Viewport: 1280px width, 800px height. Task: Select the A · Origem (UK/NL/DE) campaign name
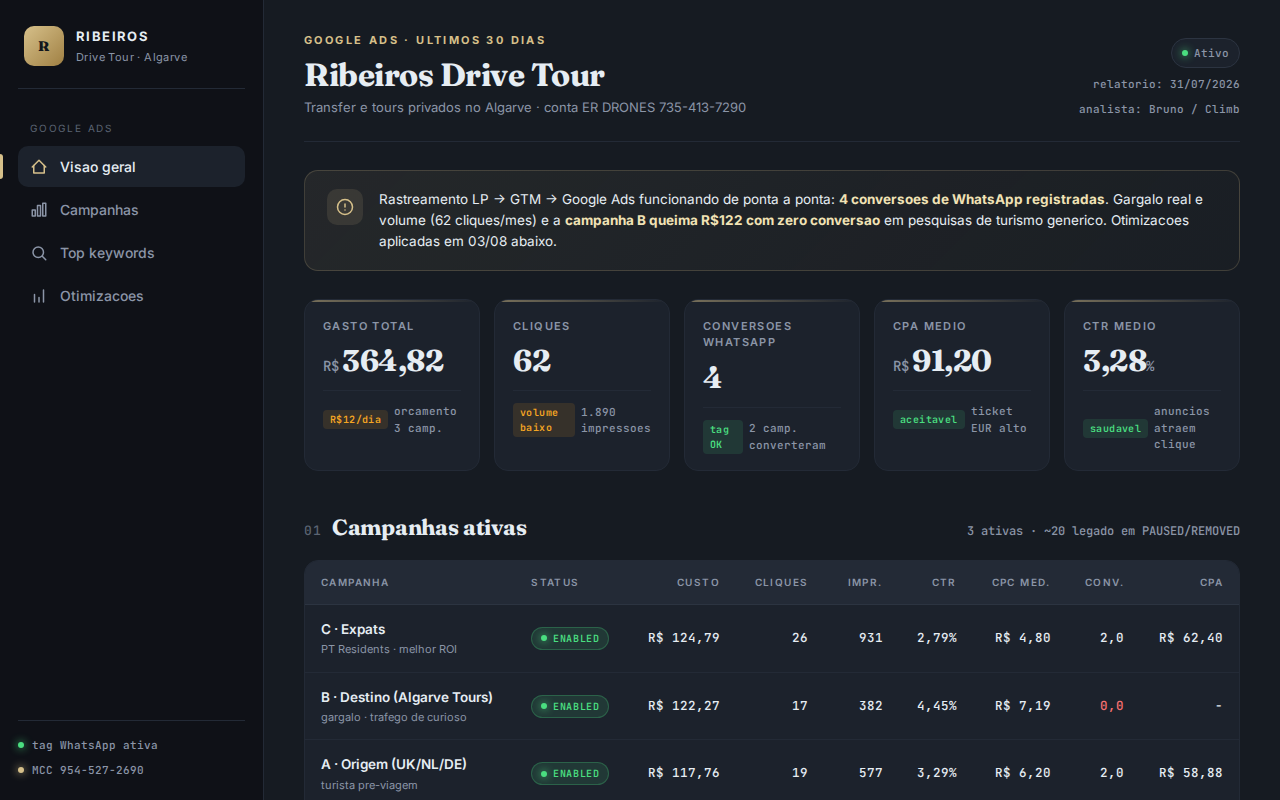(x=394, y=764)
